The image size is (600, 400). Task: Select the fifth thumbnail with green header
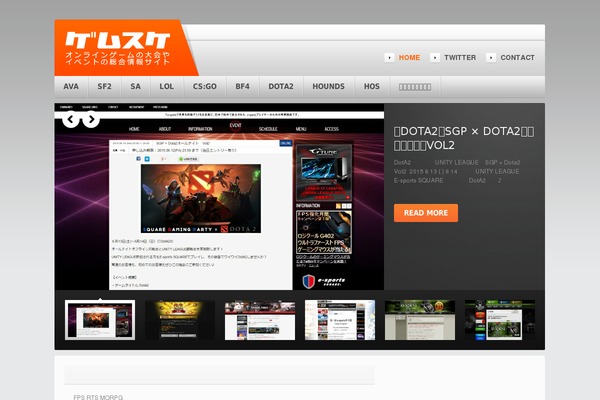(x=420, y=320)
